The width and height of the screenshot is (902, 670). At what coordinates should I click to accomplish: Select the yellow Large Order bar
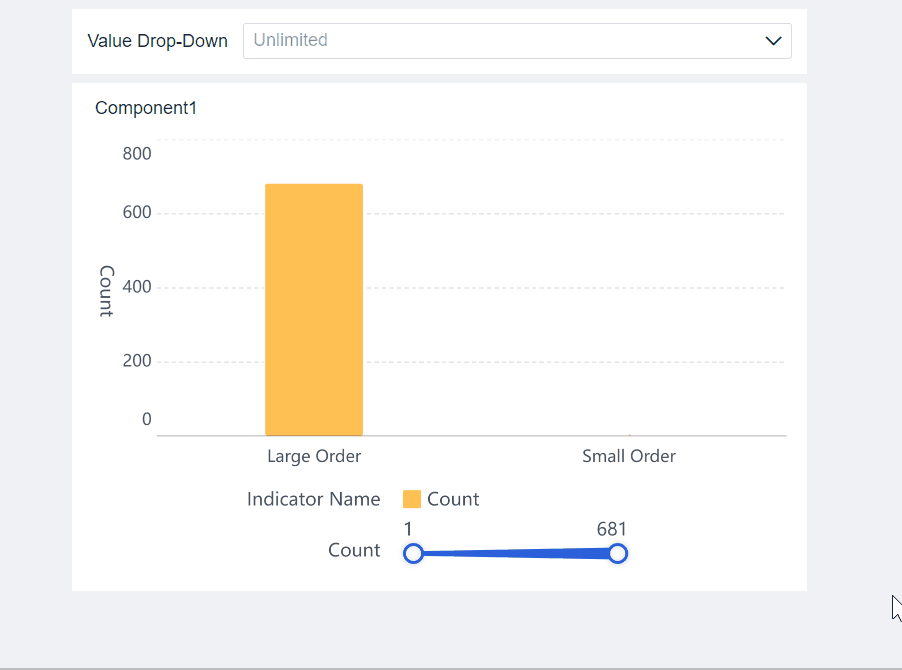[313, 308]
